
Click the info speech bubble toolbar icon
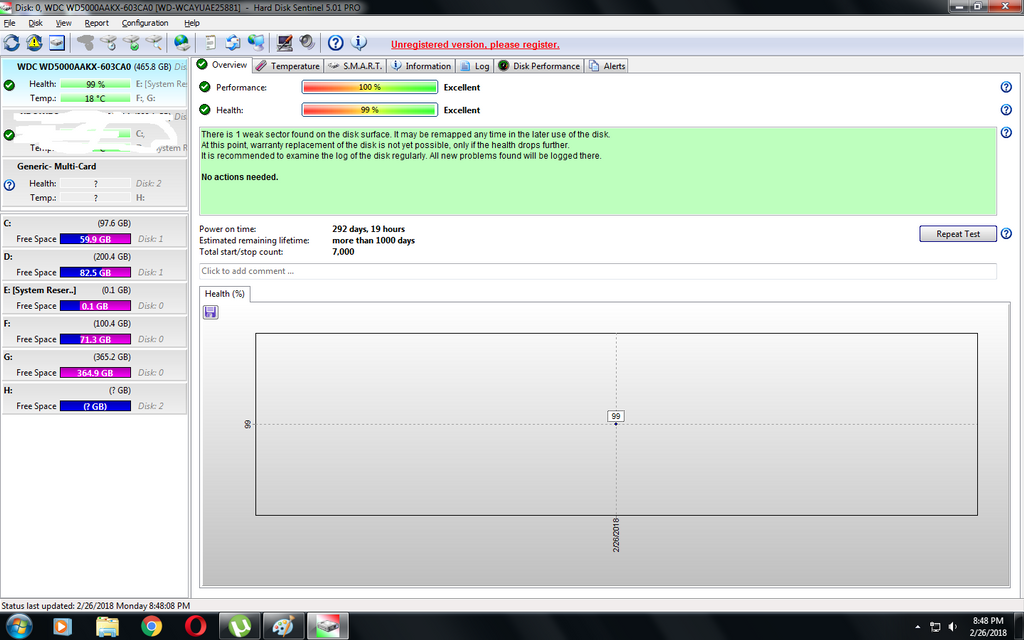[359, 43]
